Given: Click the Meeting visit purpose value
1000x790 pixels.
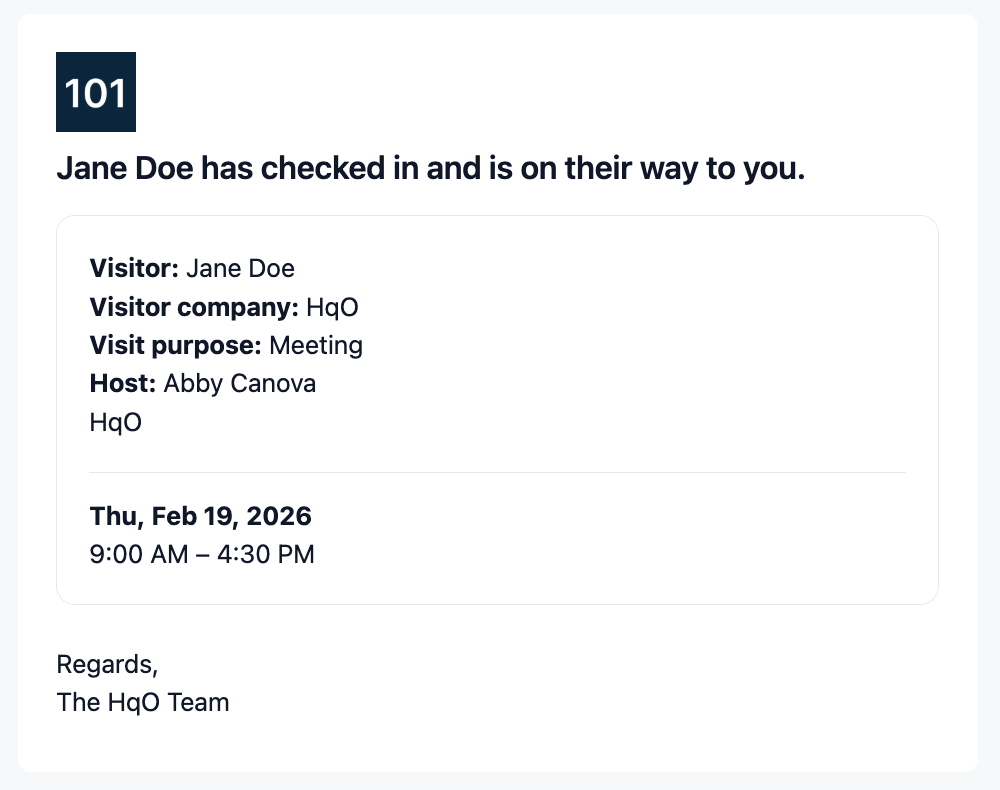Looking at the screenshot, I should tap(316, 346).
